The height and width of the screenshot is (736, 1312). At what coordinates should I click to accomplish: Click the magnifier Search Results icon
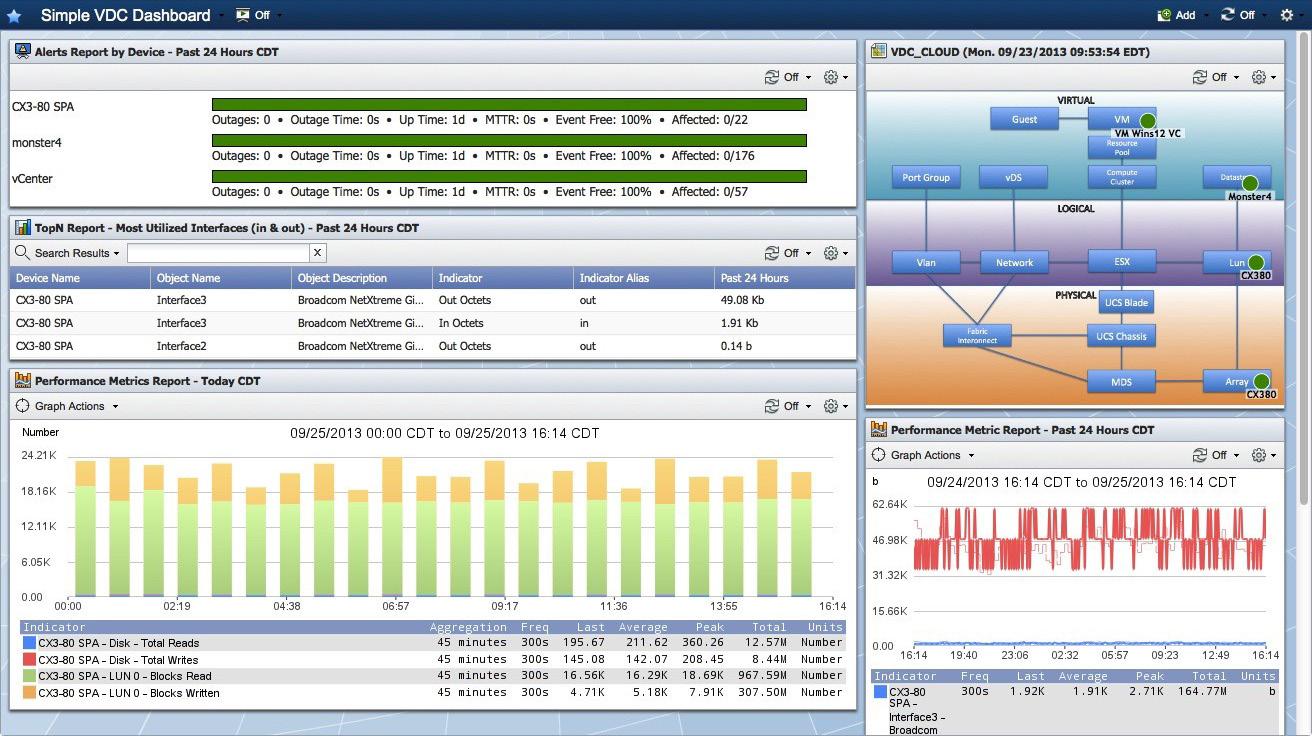point(23,253)
